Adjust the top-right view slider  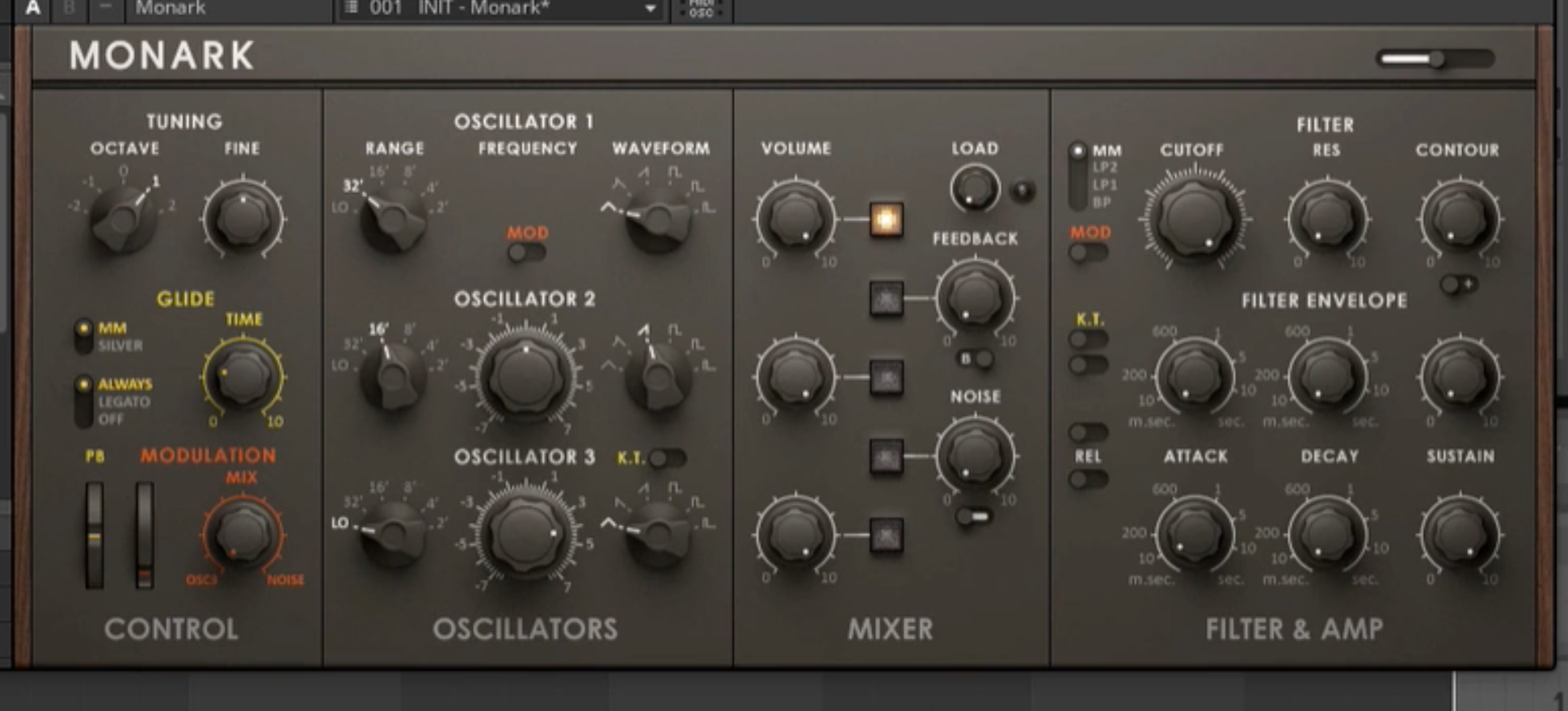tap(1435, 58)
